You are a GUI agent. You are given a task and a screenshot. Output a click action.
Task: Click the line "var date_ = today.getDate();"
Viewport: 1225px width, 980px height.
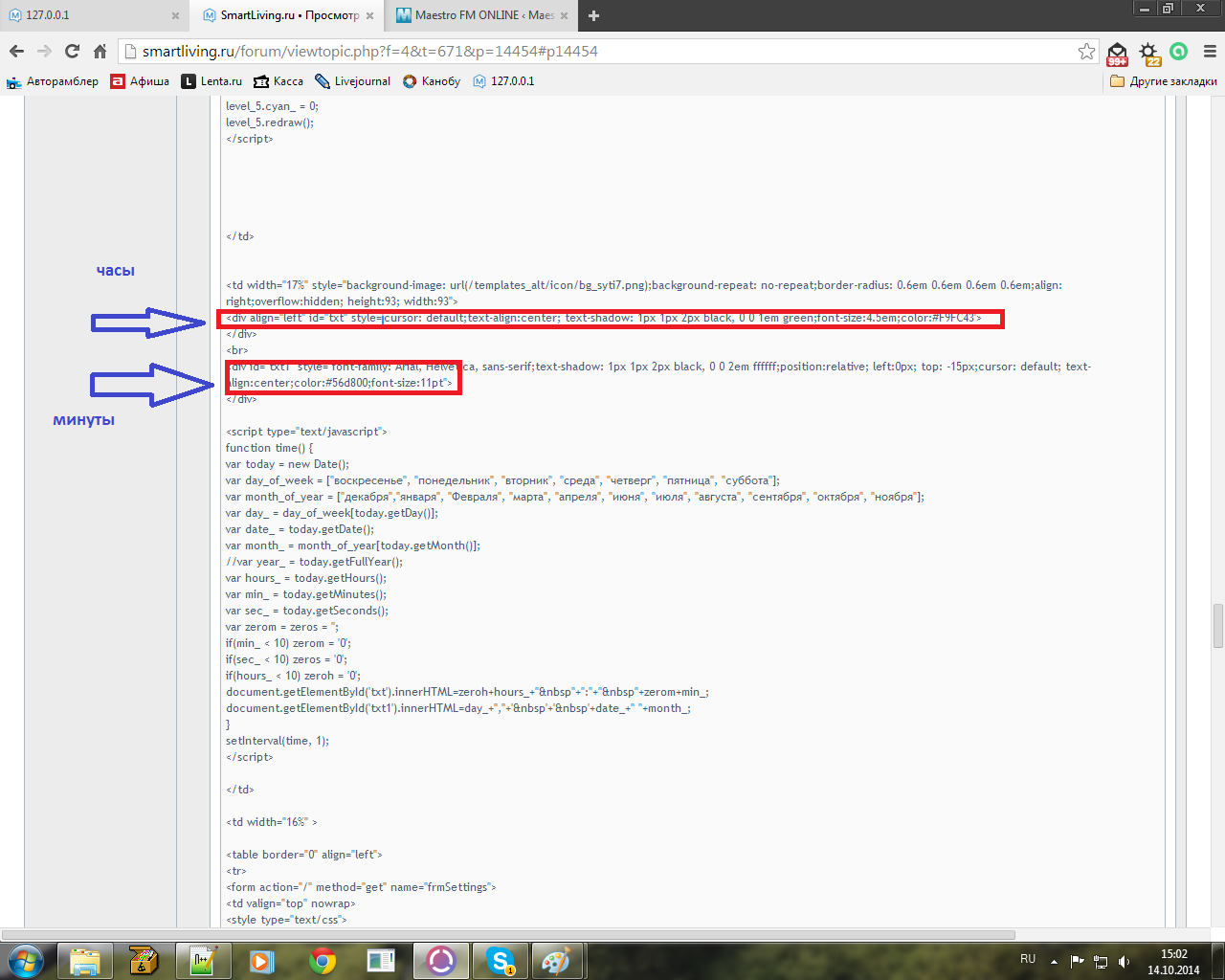coord(300,529)
